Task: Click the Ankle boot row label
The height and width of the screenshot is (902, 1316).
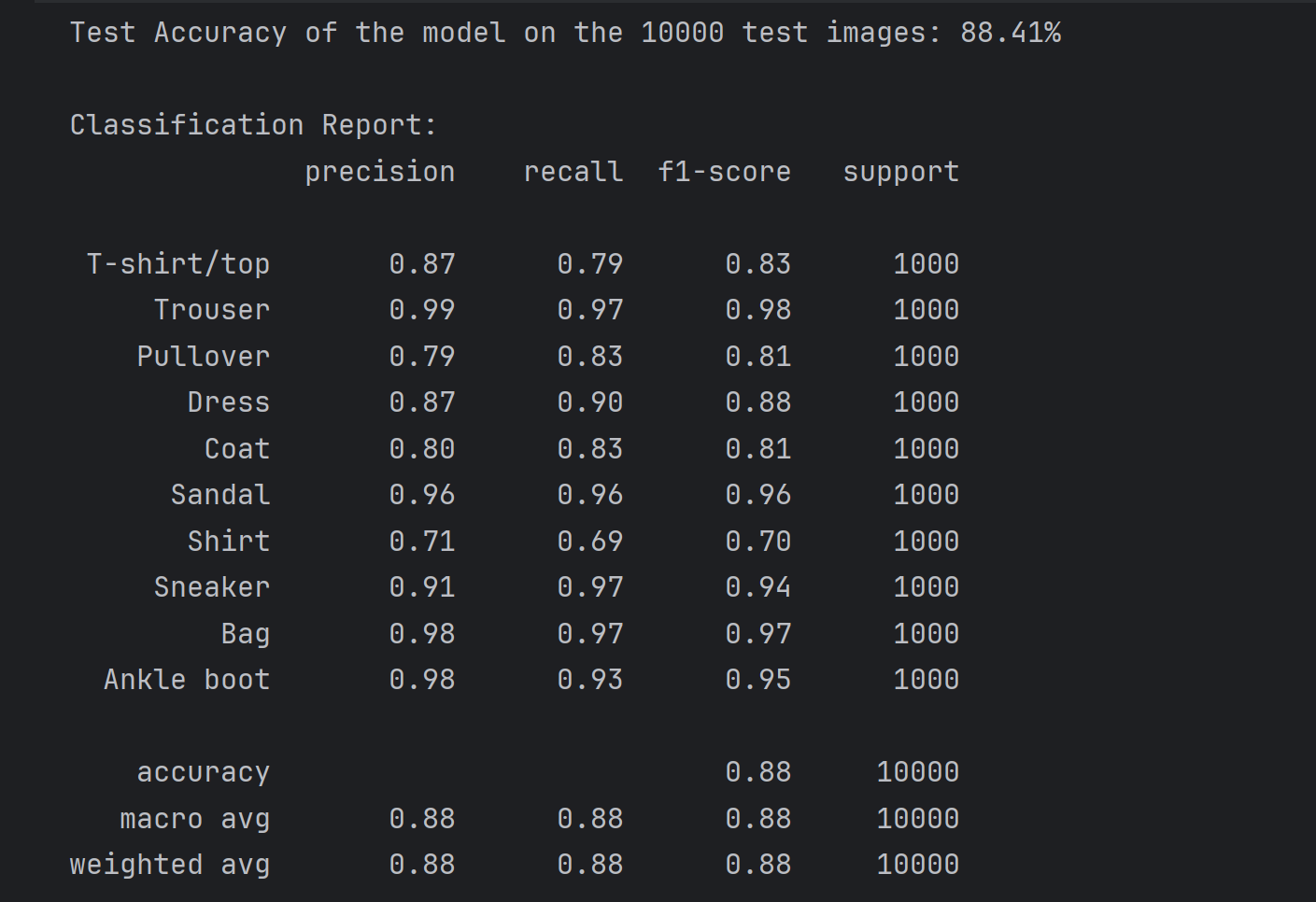Action: pyautogui.click(x=187, y=680)
